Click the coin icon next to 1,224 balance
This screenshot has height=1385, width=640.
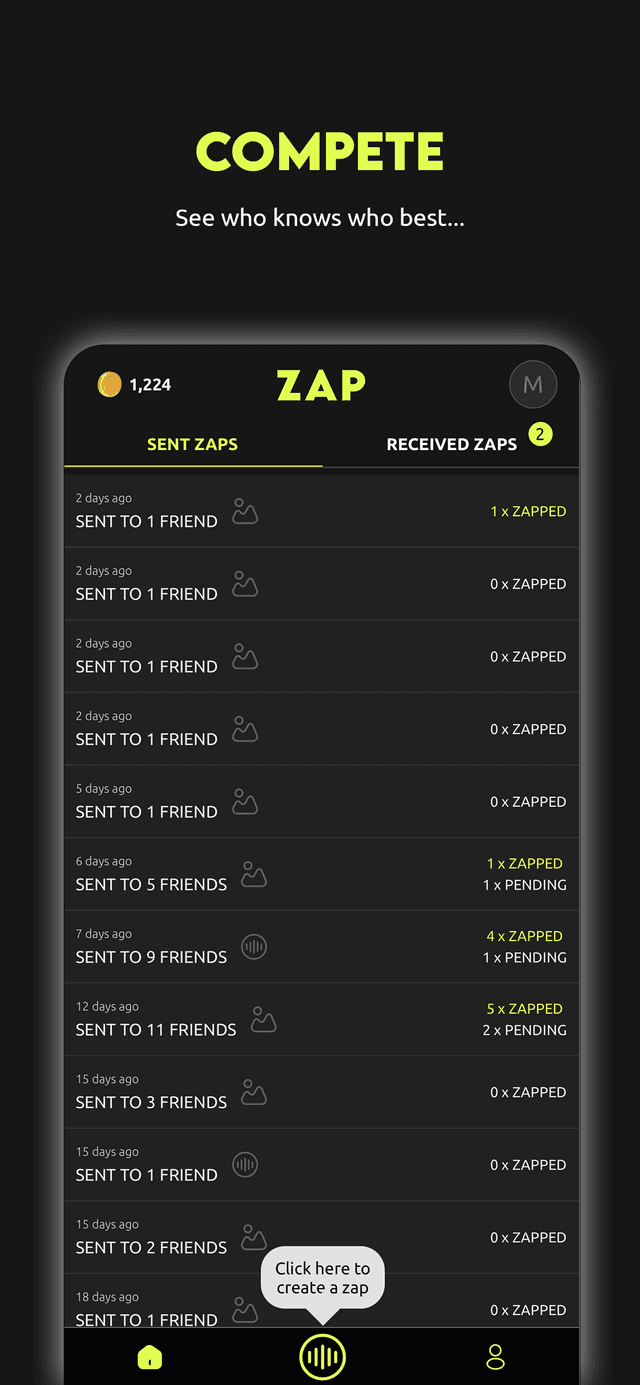coord(110,384)
